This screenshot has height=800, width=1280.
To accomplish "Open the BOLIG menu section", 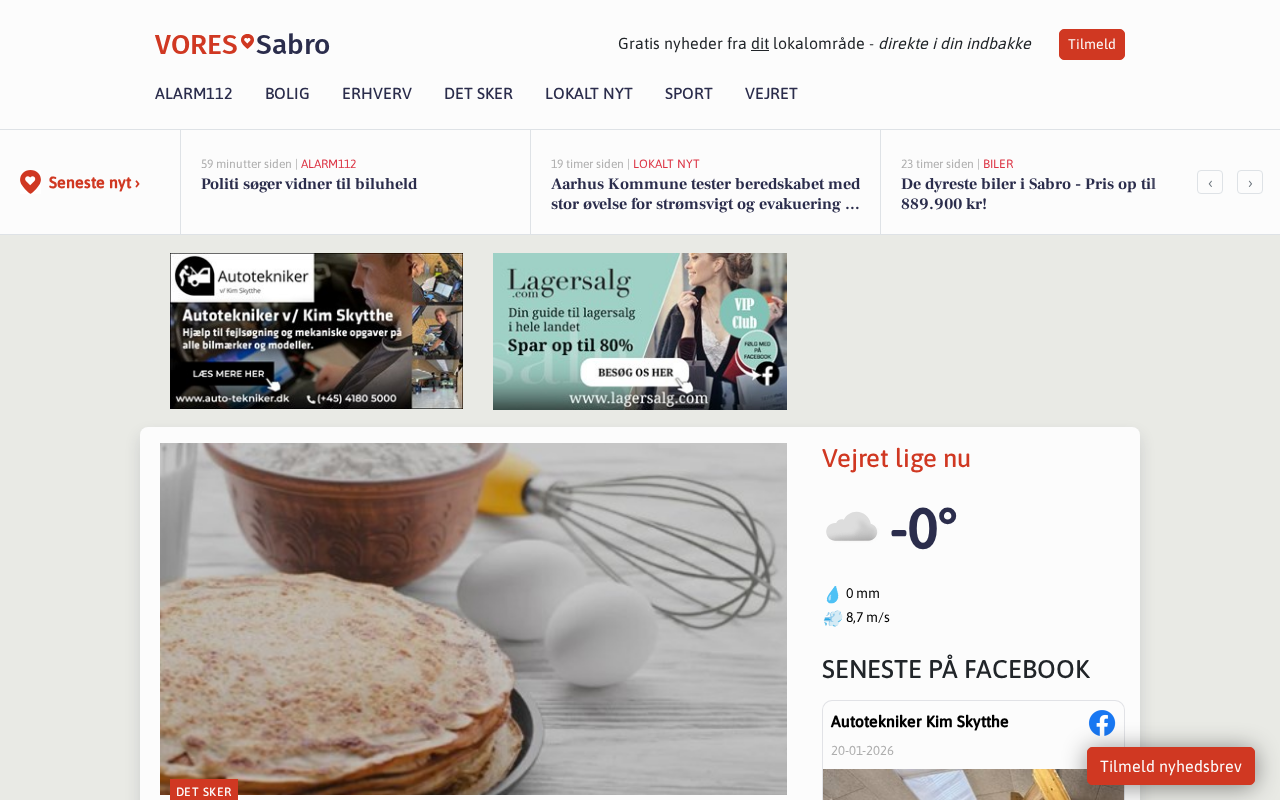I will (287, 94).
